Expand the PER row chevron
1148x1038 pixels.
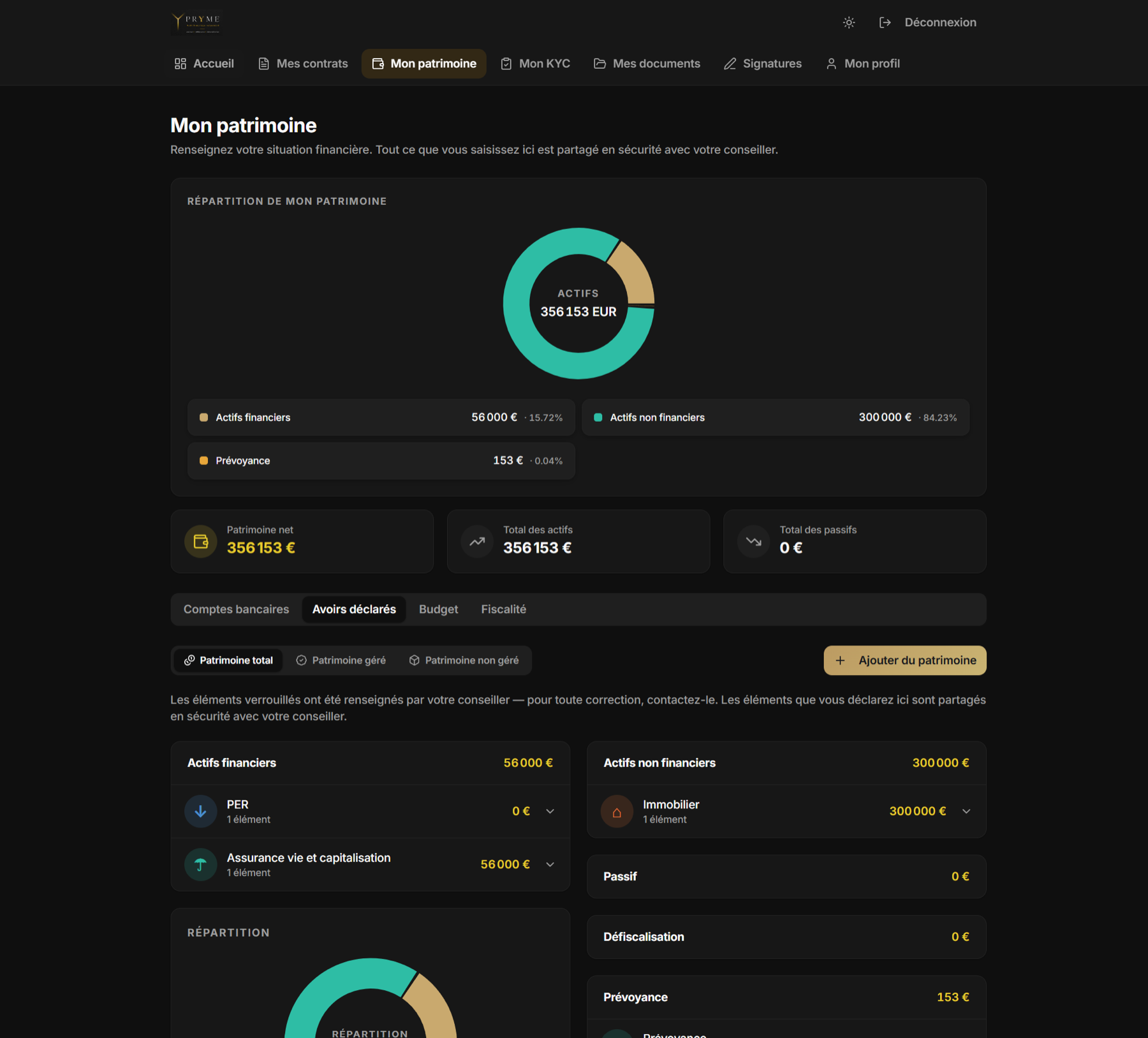[550, 812]
